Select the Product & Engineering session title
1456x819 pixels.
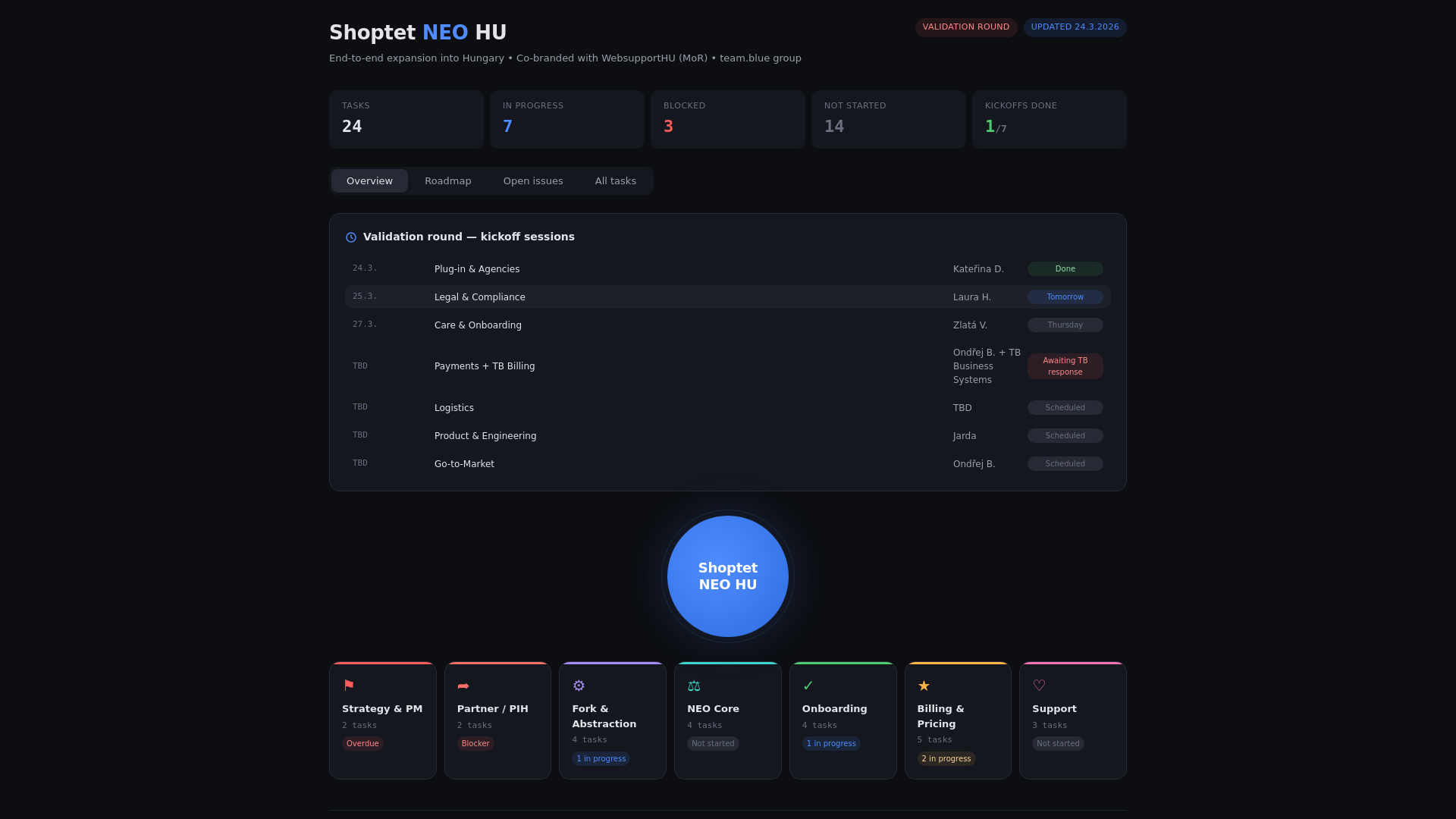point(485,436)
